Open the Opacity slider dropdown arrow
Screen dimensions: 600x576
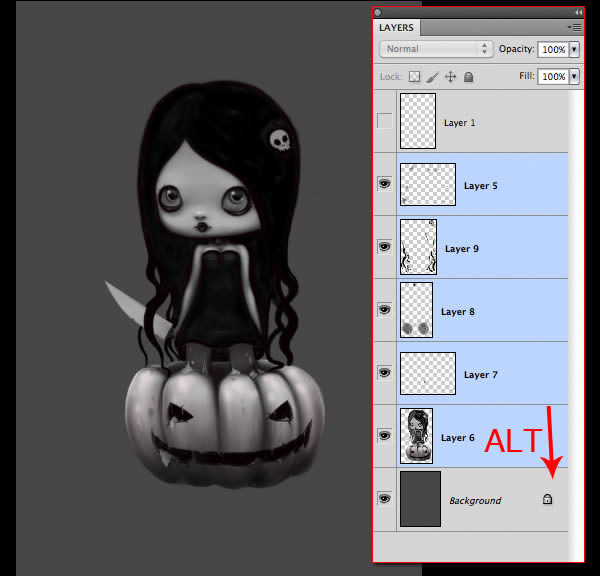point(574,49)
